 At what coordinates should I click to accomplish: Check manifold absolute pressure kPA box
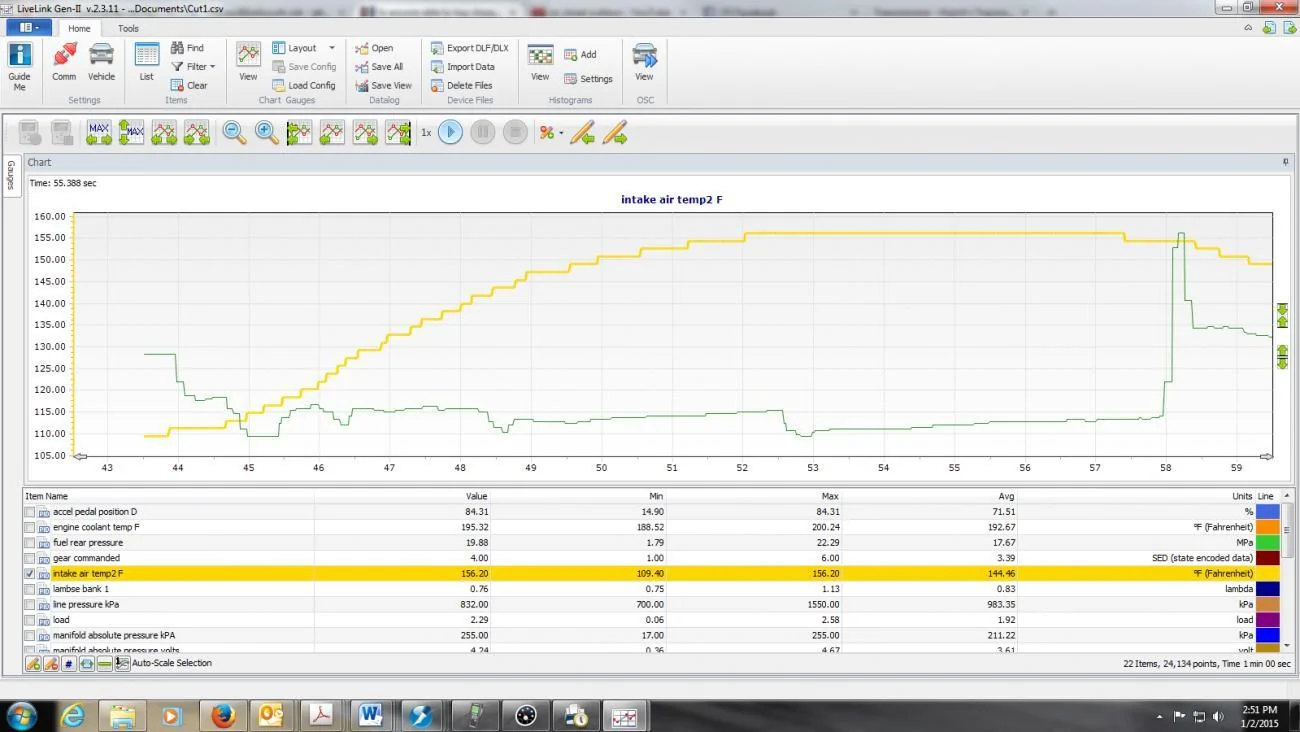[30, 636]
